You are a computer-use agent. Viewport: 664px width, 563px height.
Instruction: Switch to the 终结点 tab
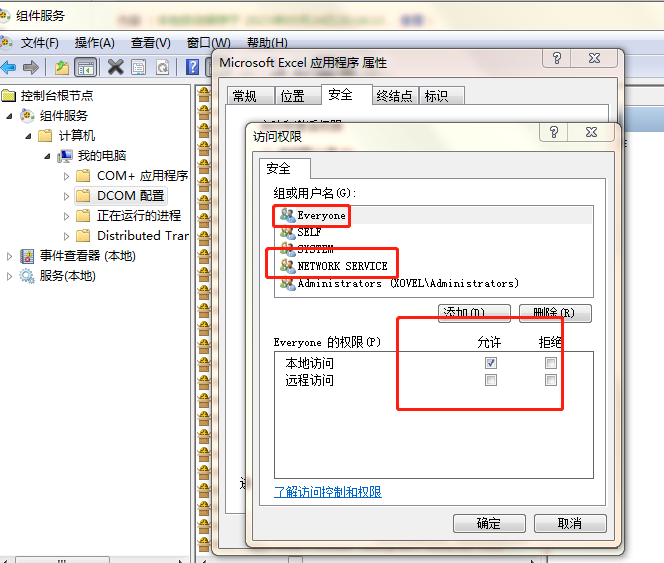395,96
